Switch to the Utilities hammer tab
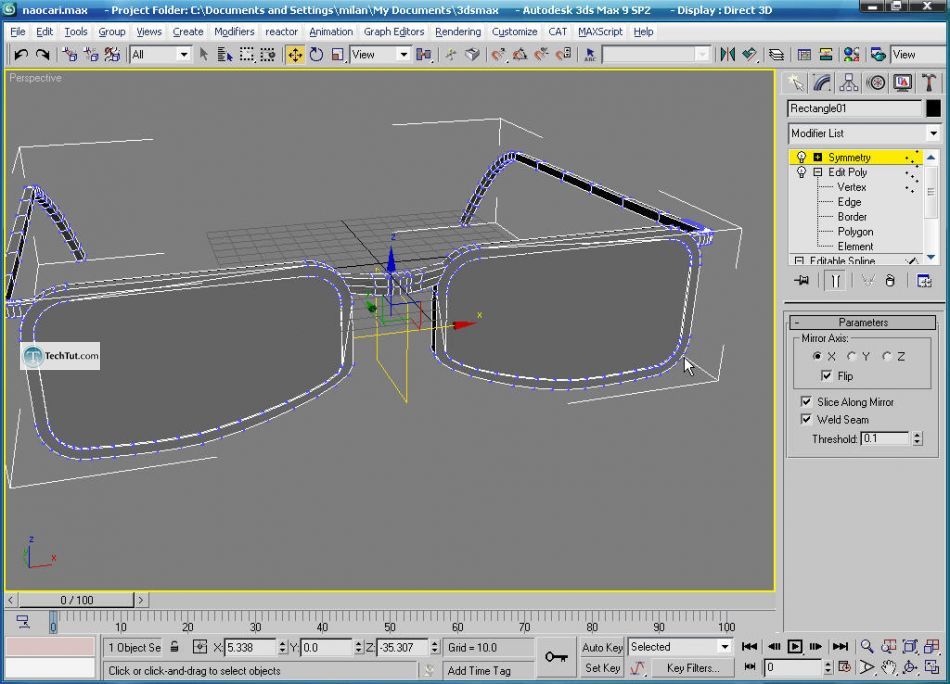This screenshot has width=950, height=684. [929, 82]
